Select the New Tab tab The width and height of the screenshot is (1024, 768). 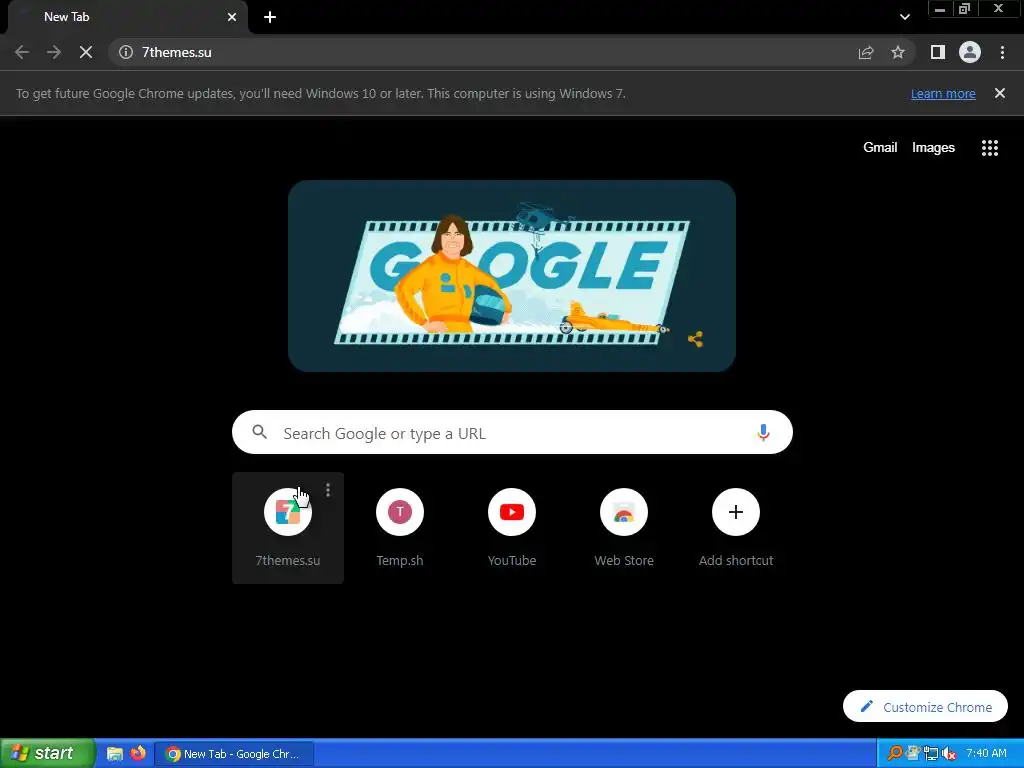coord(127,17)
